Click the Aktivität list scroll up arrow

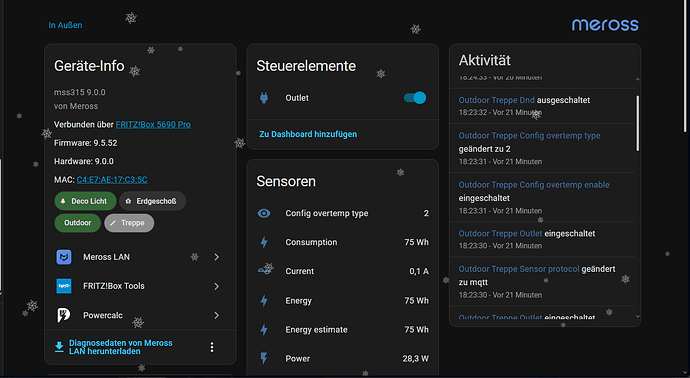coord(638,79)
